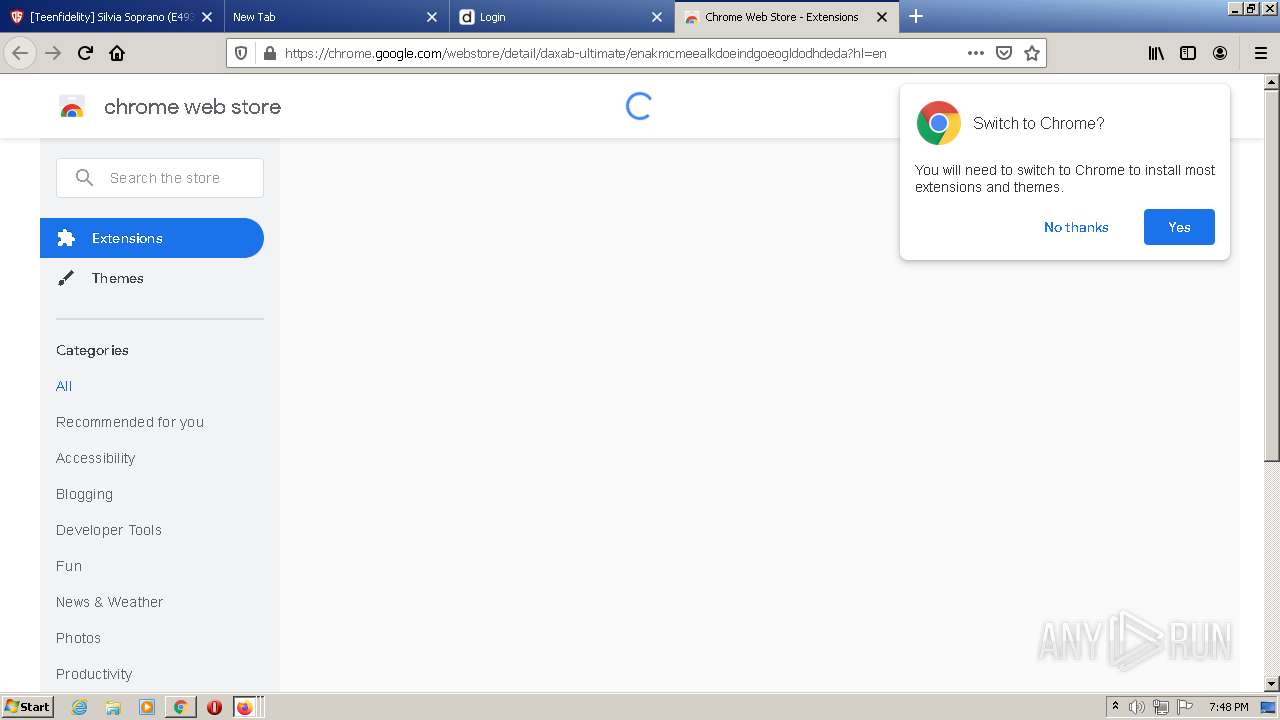
Task: Open tracking protection shield icon
Action: [240, 53]
